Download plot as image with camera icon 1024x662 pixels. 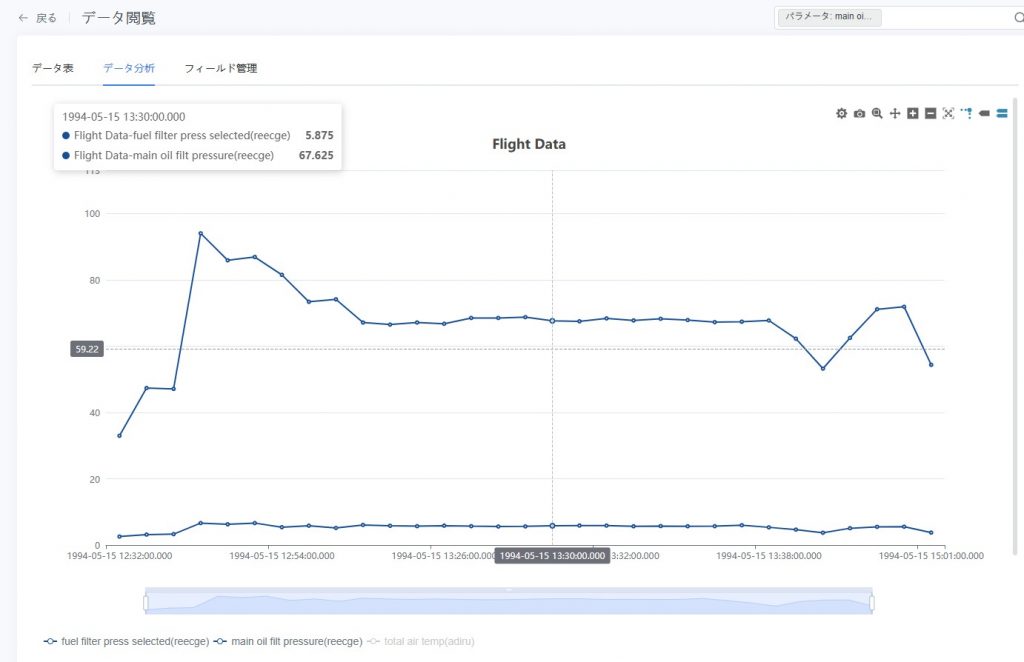(859, 114)
